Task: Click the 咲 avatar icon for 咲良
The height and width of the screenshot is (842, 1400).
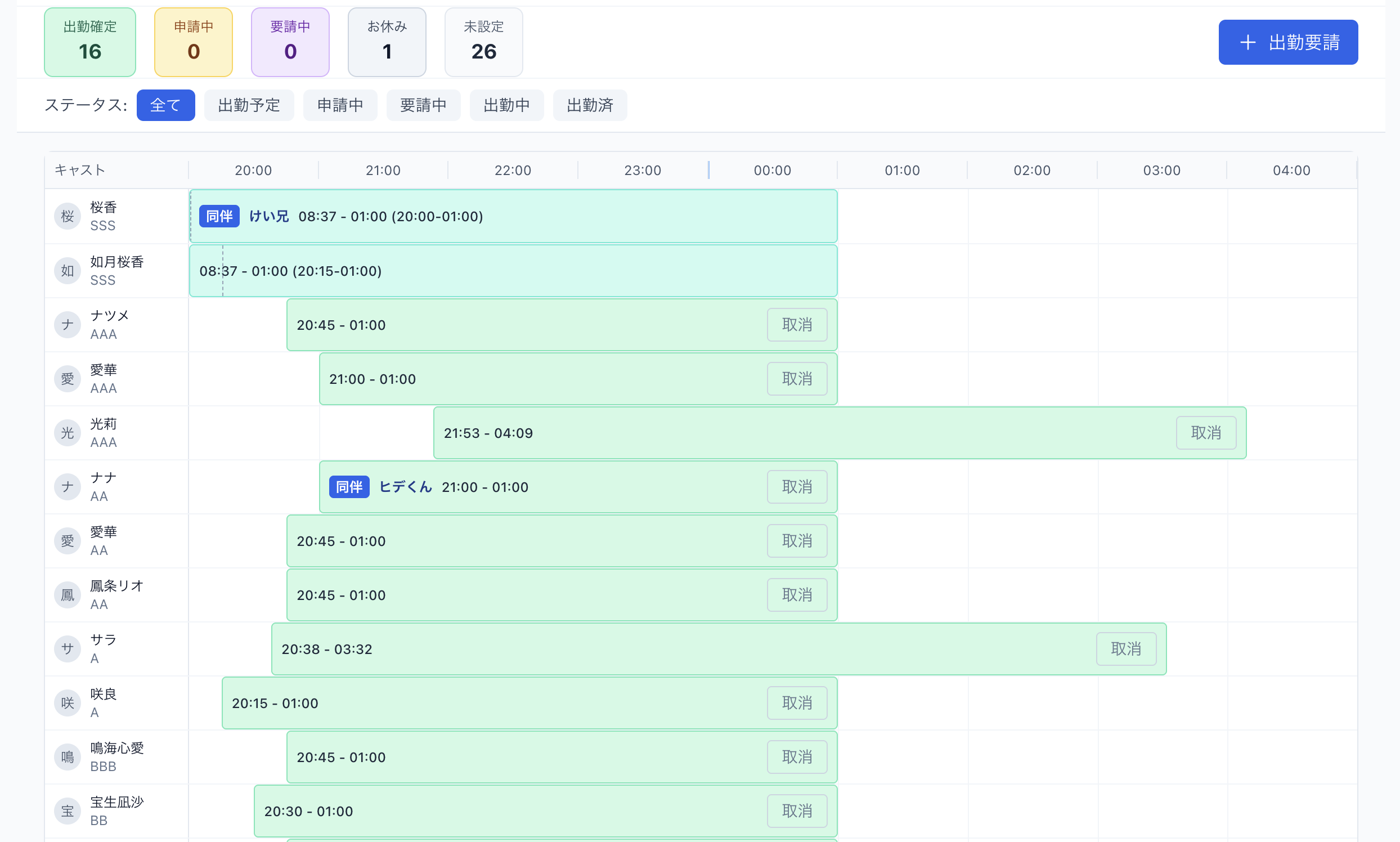Action: click(67, 702)
